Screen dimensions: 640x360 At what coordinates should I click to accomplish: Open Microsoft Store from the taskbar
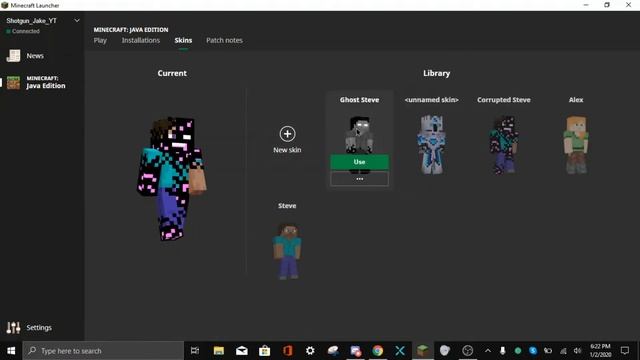(264, 351)
